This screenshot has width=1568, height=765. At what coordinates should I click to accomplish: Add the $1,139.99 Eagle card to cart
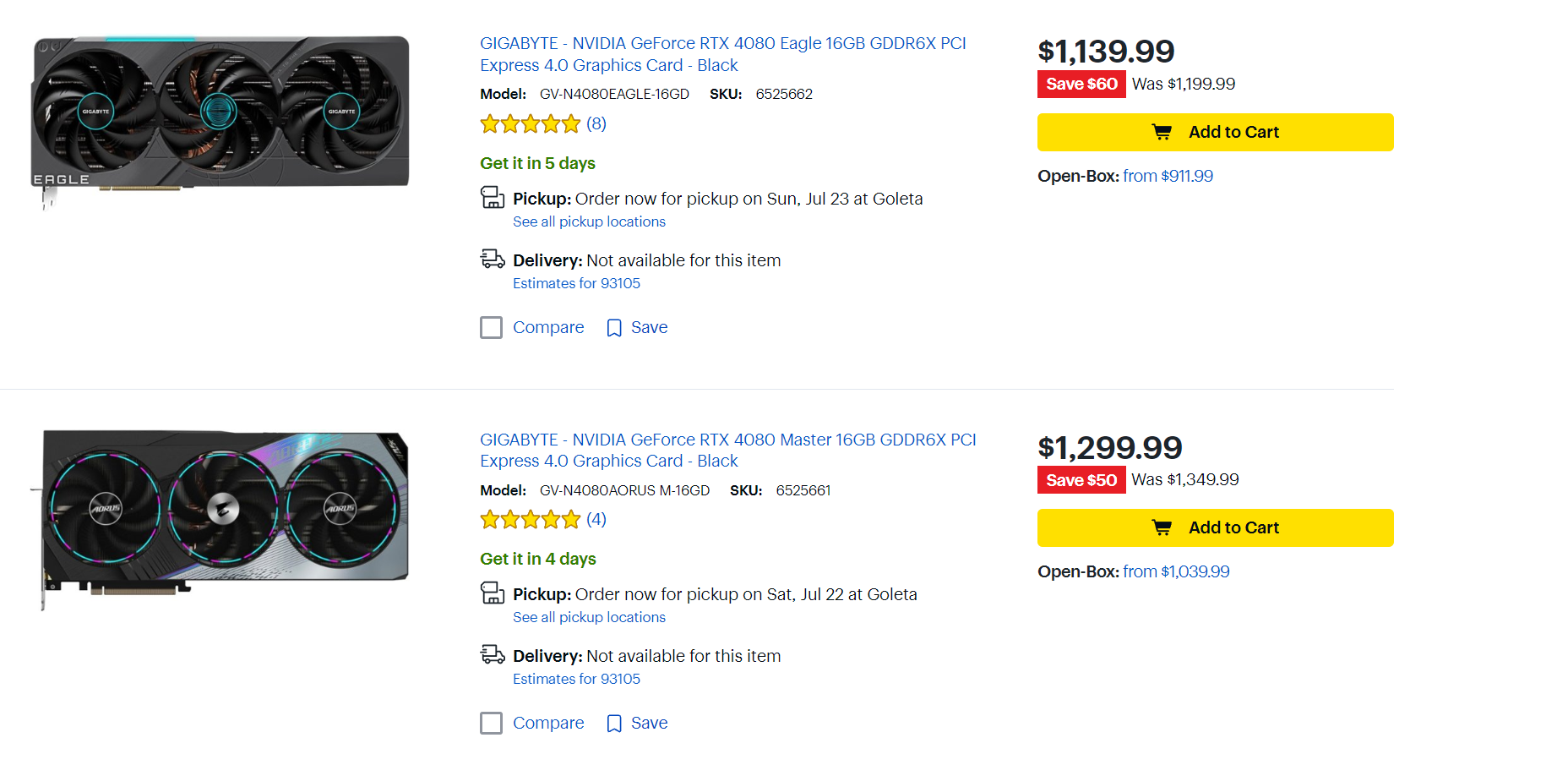[1215, 133]
